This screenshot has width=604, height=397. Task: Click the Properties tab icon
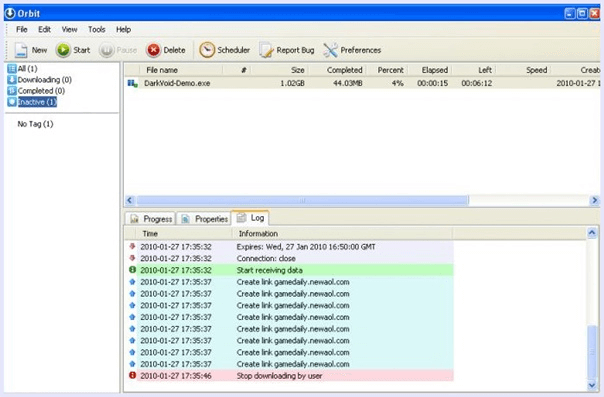185,219
